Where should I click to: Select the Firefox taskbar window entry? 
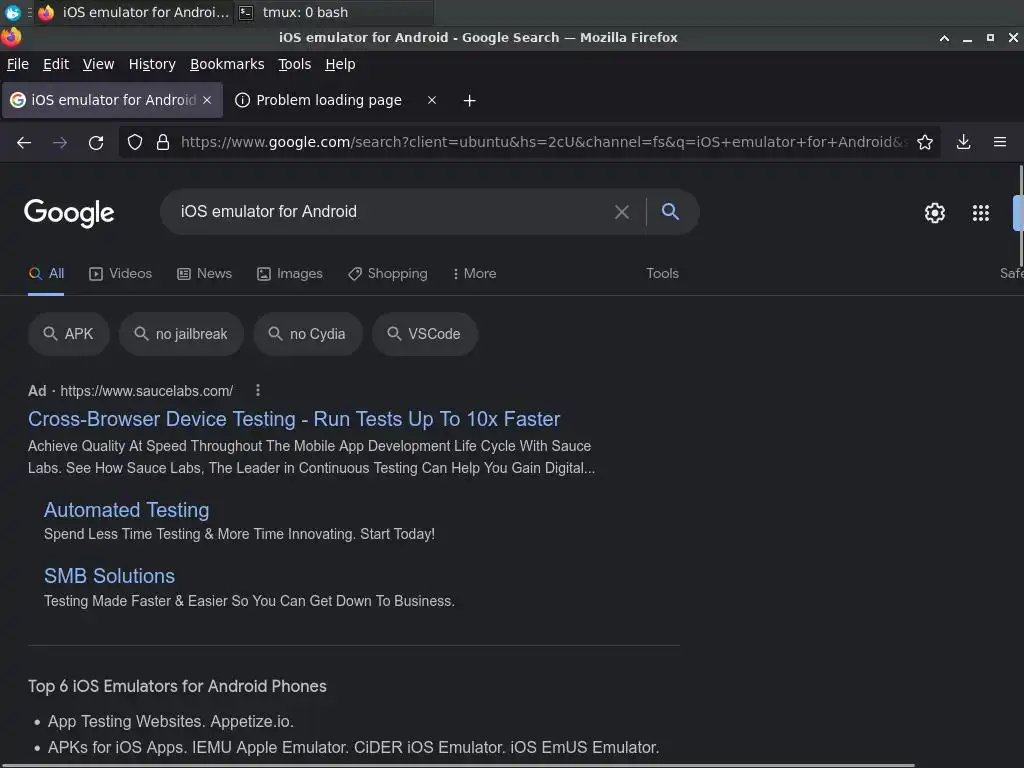(134, 12)
